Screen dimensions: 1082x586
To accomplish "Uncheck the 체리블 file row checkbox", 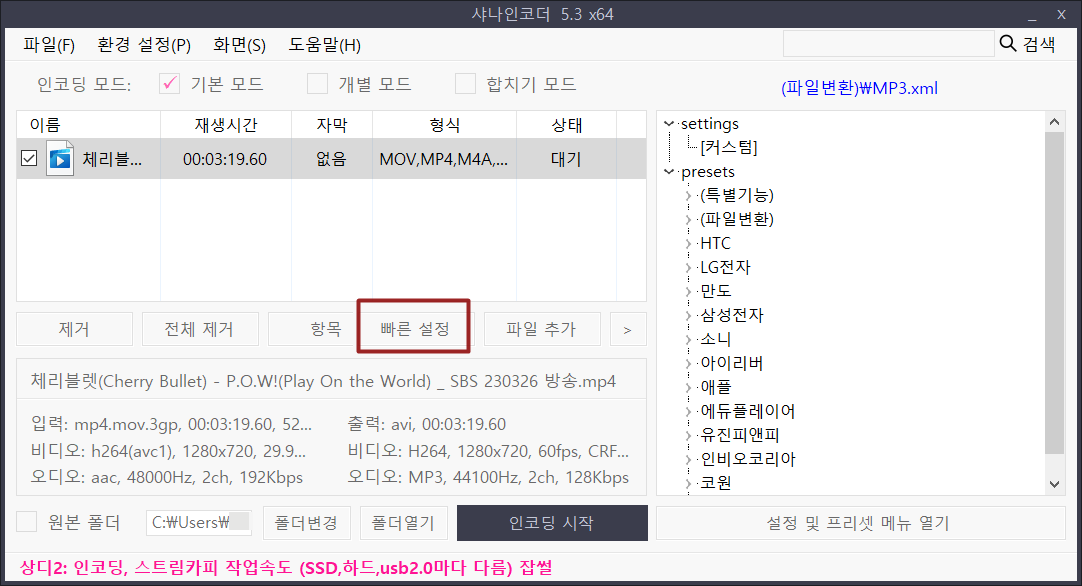I will (29, 159).
